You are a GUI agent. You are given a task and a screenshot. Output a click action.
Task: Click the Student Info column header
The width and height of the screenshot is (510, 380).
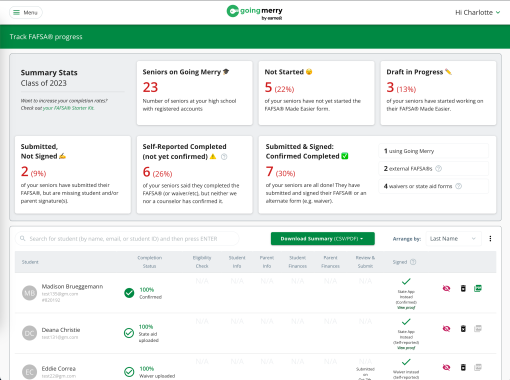point(237,262)
